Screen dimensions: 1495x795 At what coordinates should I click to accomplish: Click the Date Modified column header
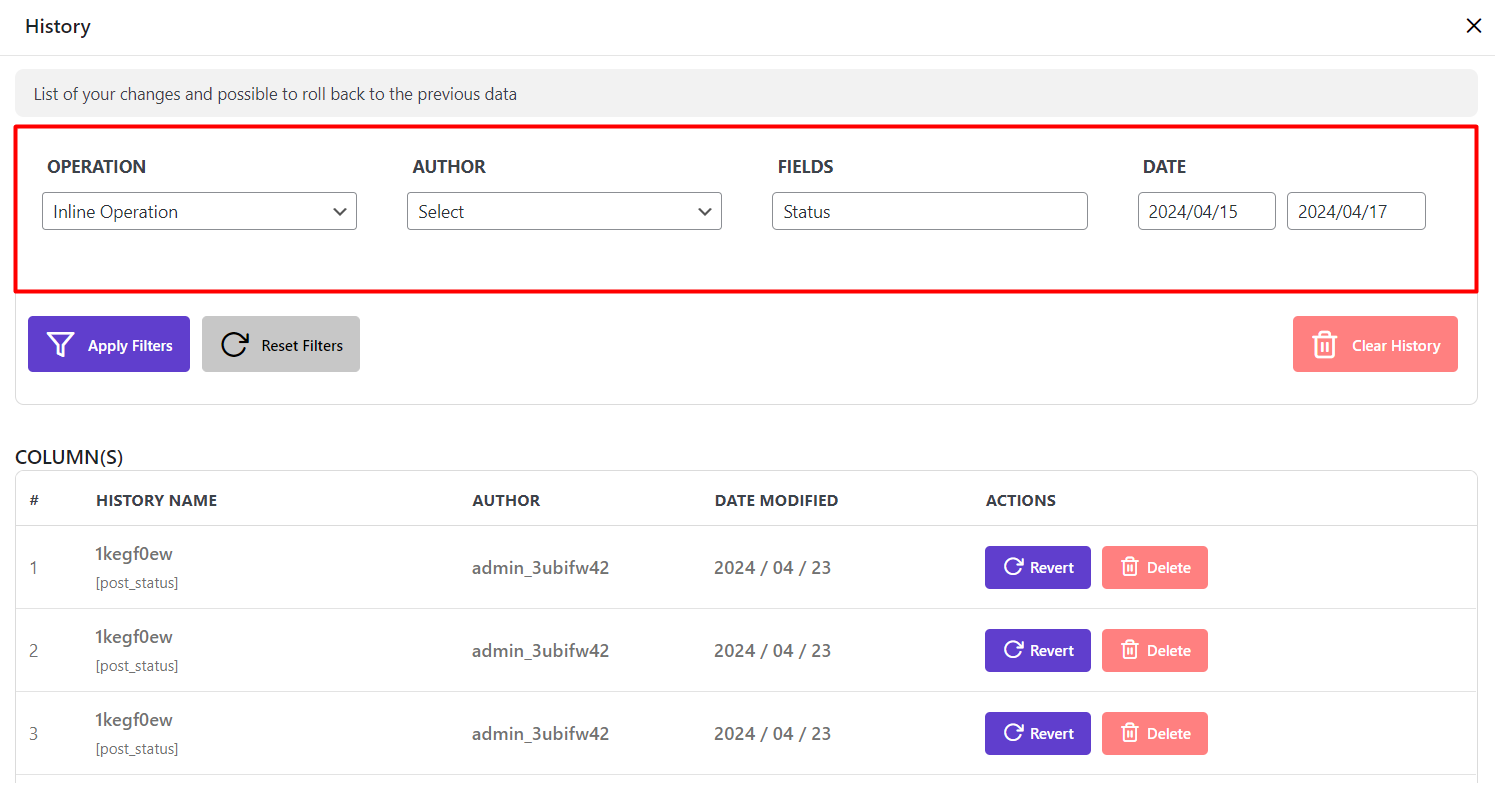click(x=776, y=500)
